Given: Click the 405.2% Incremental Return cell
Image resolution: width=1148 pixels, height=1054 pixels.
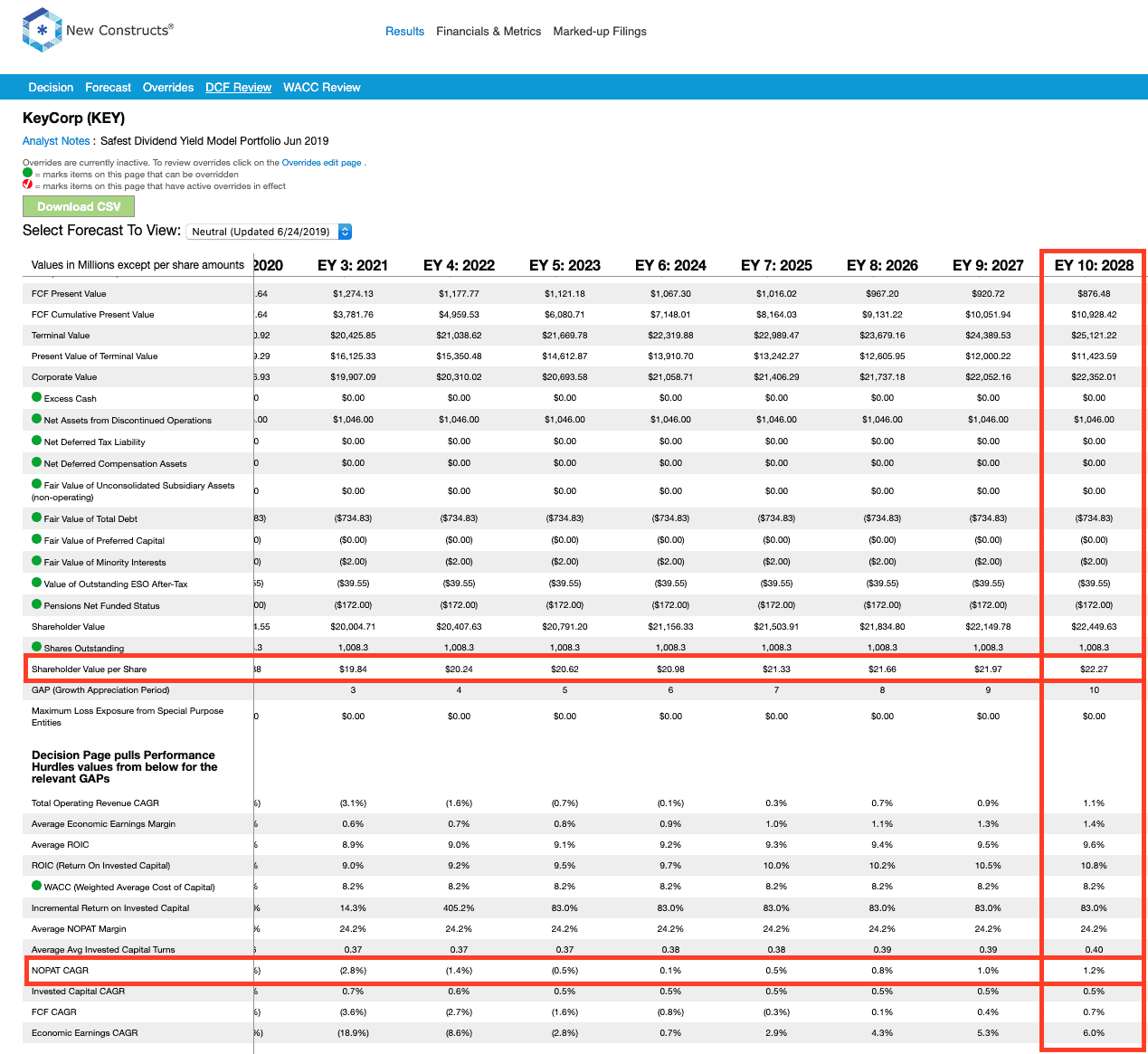Looking at the screenshot, I should [459, 907].
